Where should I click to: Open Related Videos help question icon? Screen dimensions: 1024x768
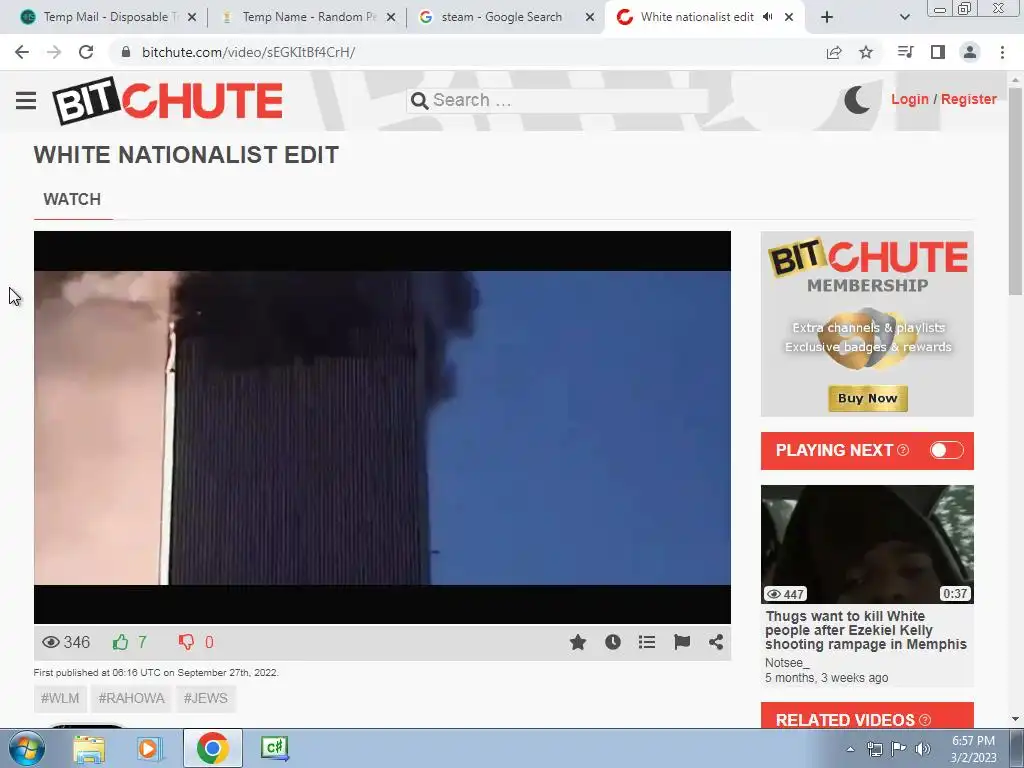925,720
